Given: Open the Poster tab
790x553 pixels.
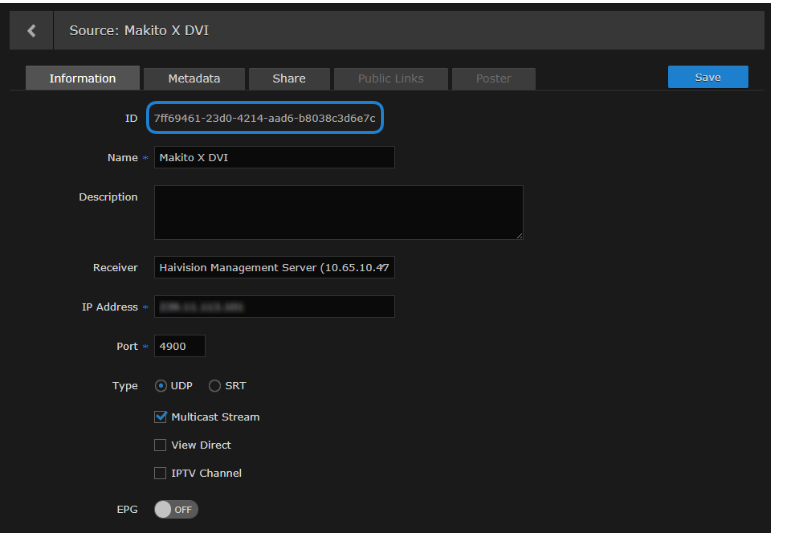Looking at the screenshot, I should tap(493, 78).
